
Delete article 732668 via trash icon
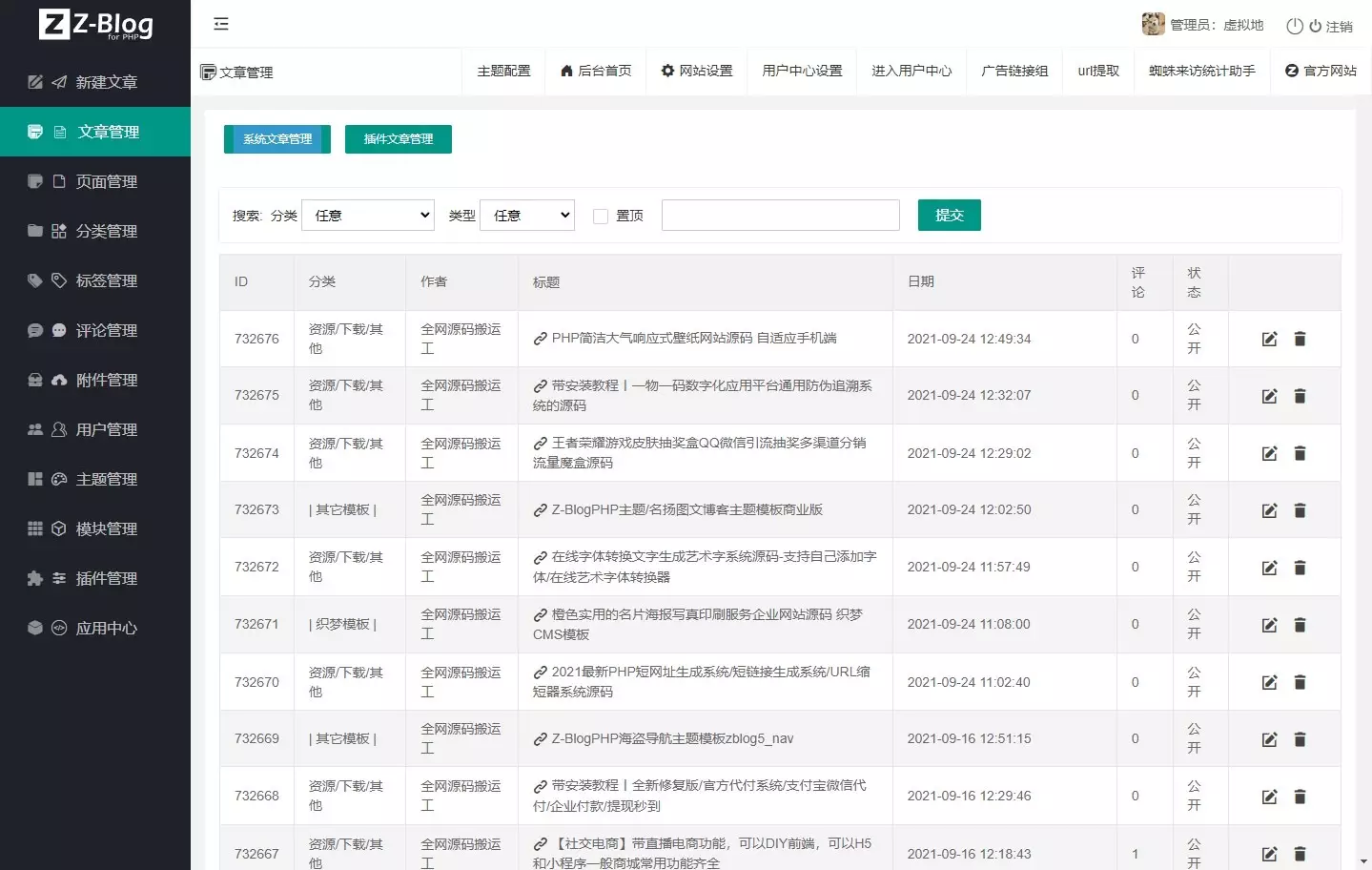(x=1300, y=797)
